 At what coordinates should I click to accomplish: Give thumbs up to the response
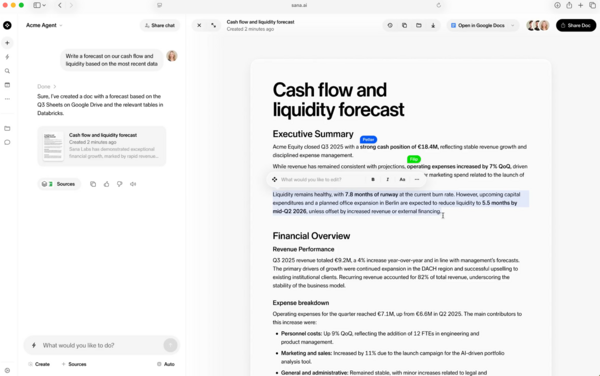tap(106, 184)
